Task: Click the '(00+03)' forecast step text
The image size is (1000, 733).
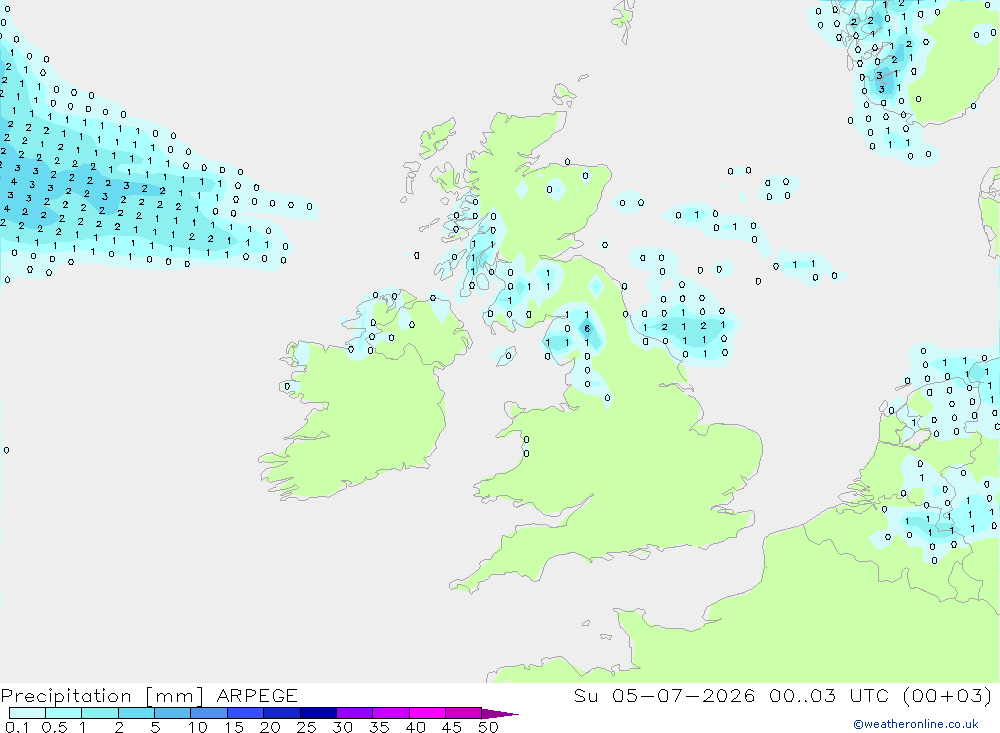Action: [948, 695]
